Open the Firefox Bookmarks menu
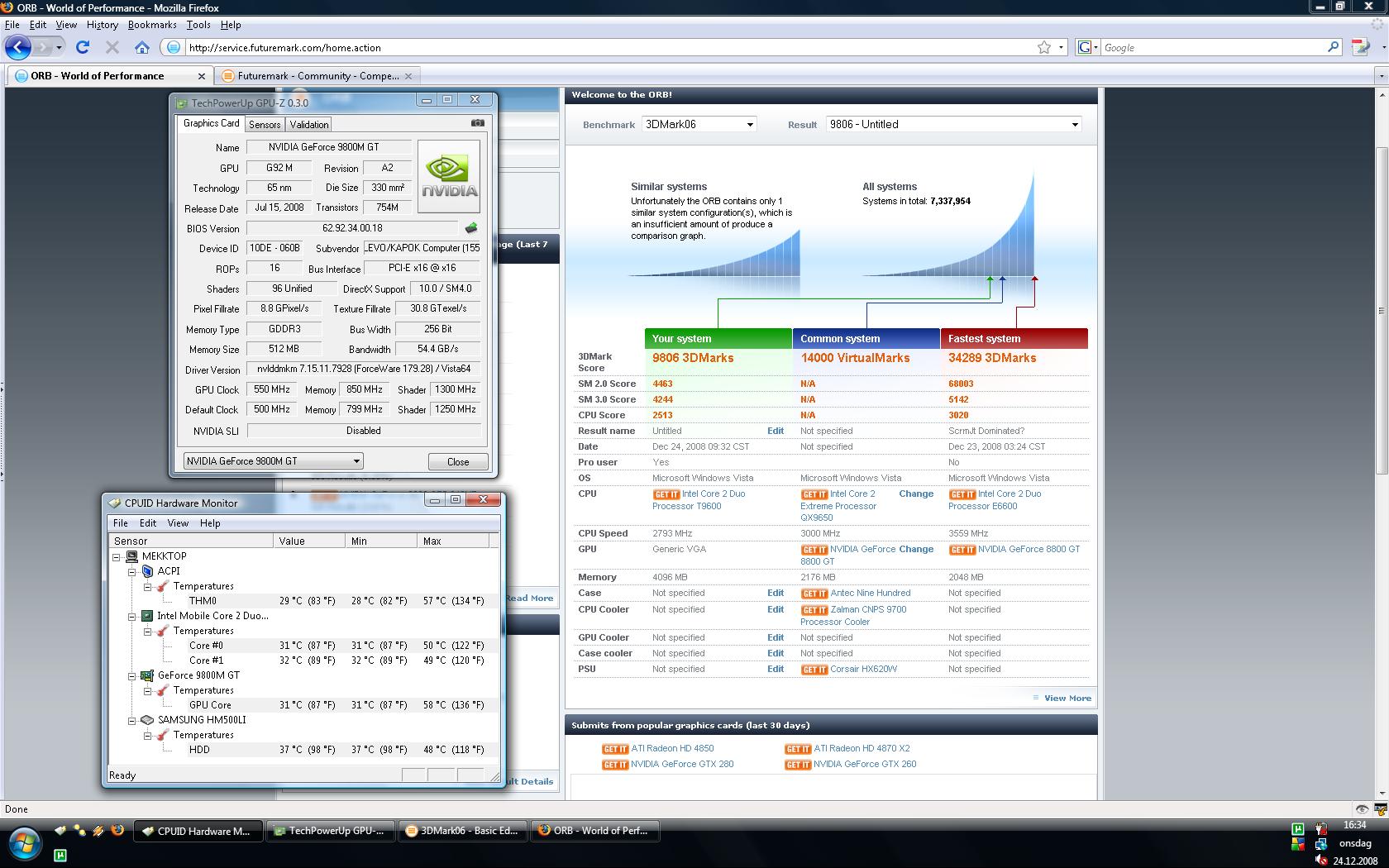The width and height of the screenshot is (1389, 868). 152,25
